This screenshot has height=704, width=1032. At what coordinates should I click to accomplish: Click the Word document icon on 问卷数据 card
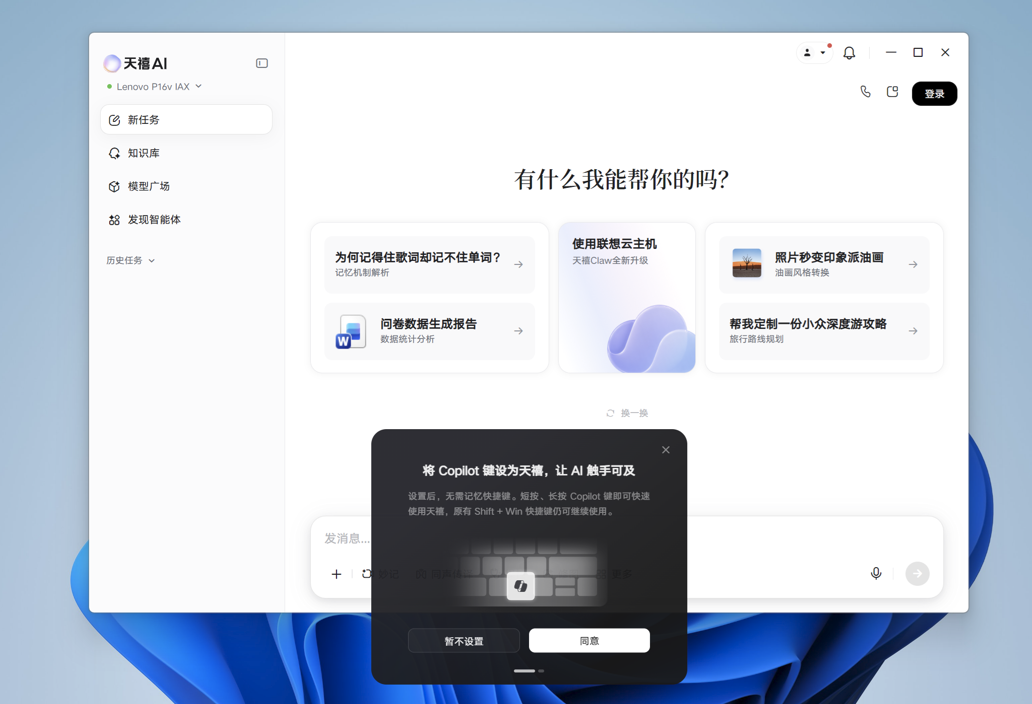[351, 331]
